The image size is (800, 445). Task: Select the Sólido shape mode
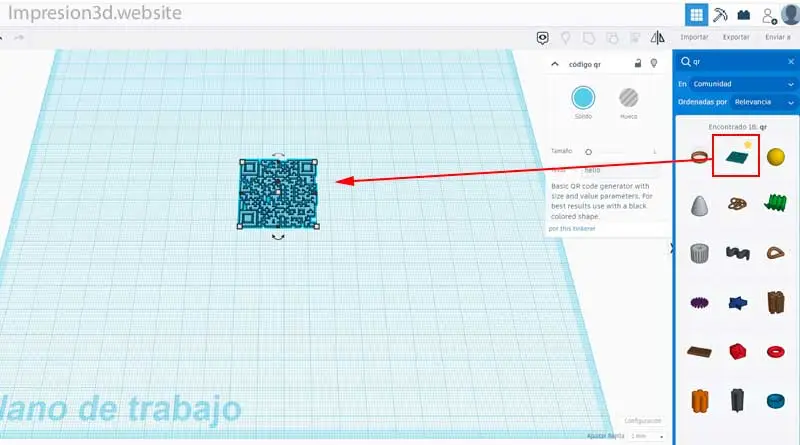point(583,98)
